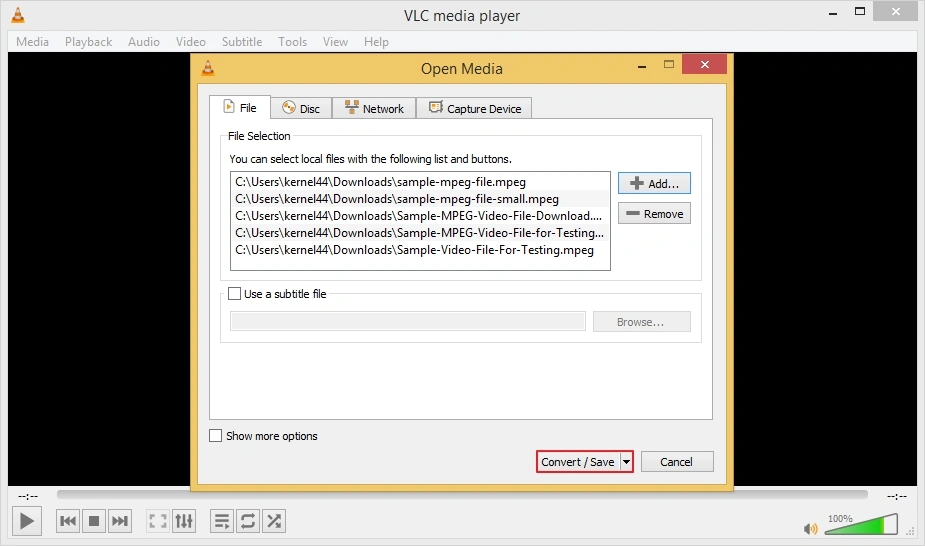Image resolution: width=925 pixels, height=546 pixels.
Task: Click the Previous media button
Action: pos(68,521)
